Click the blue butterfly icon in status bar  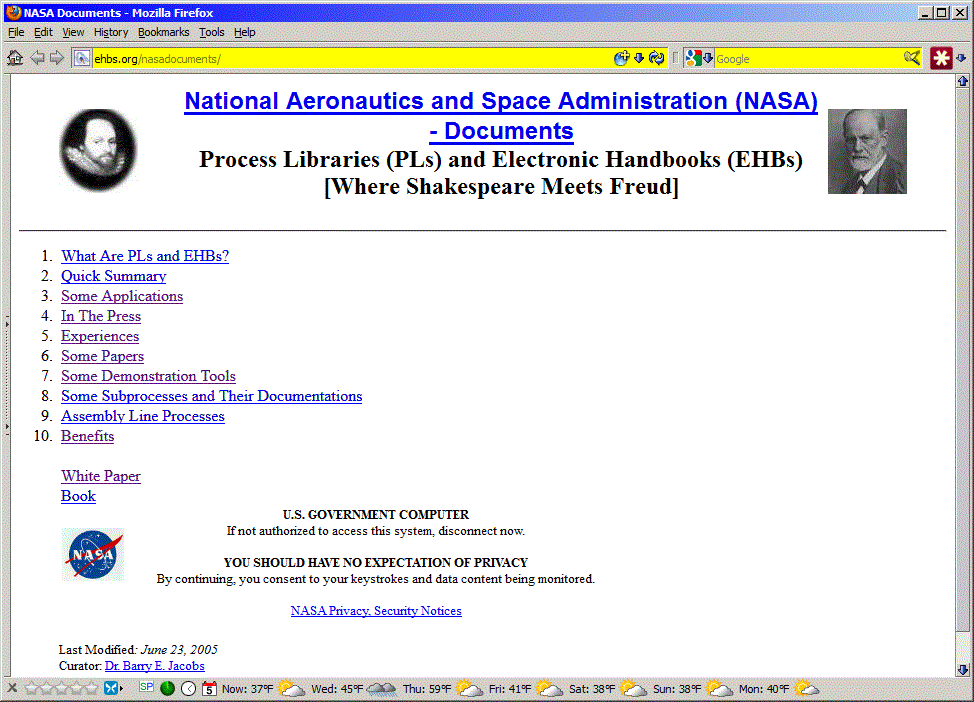point(111,688)
